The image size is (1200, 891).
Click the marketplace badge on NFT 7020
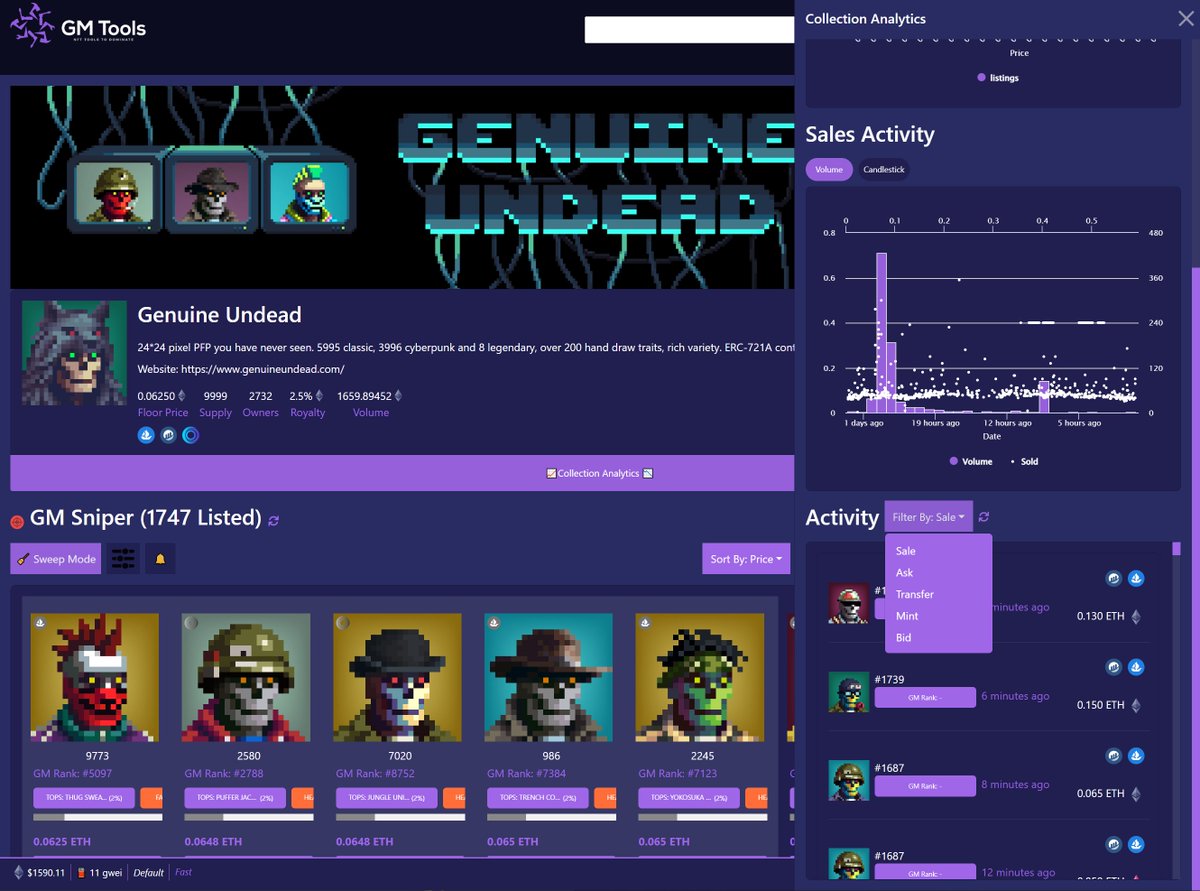click(342, 622)
